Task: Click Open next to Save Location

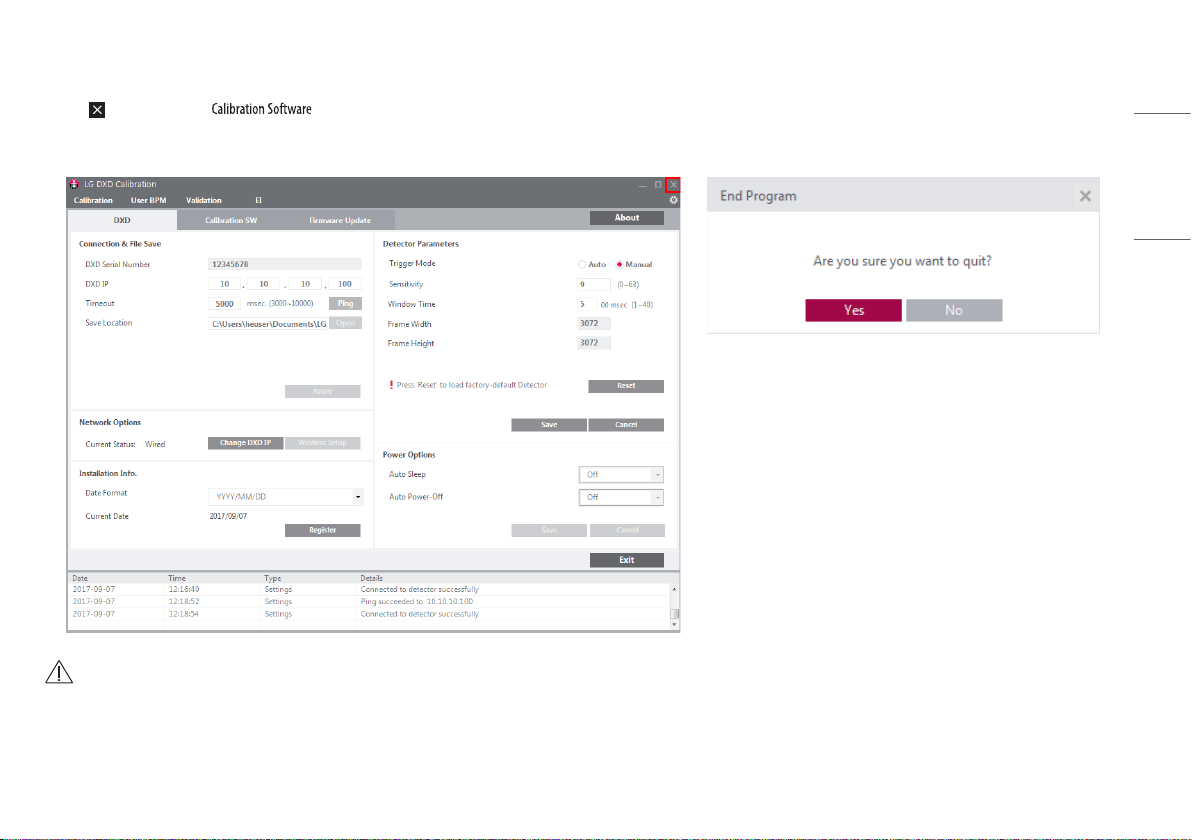Action: pos(345,323)
